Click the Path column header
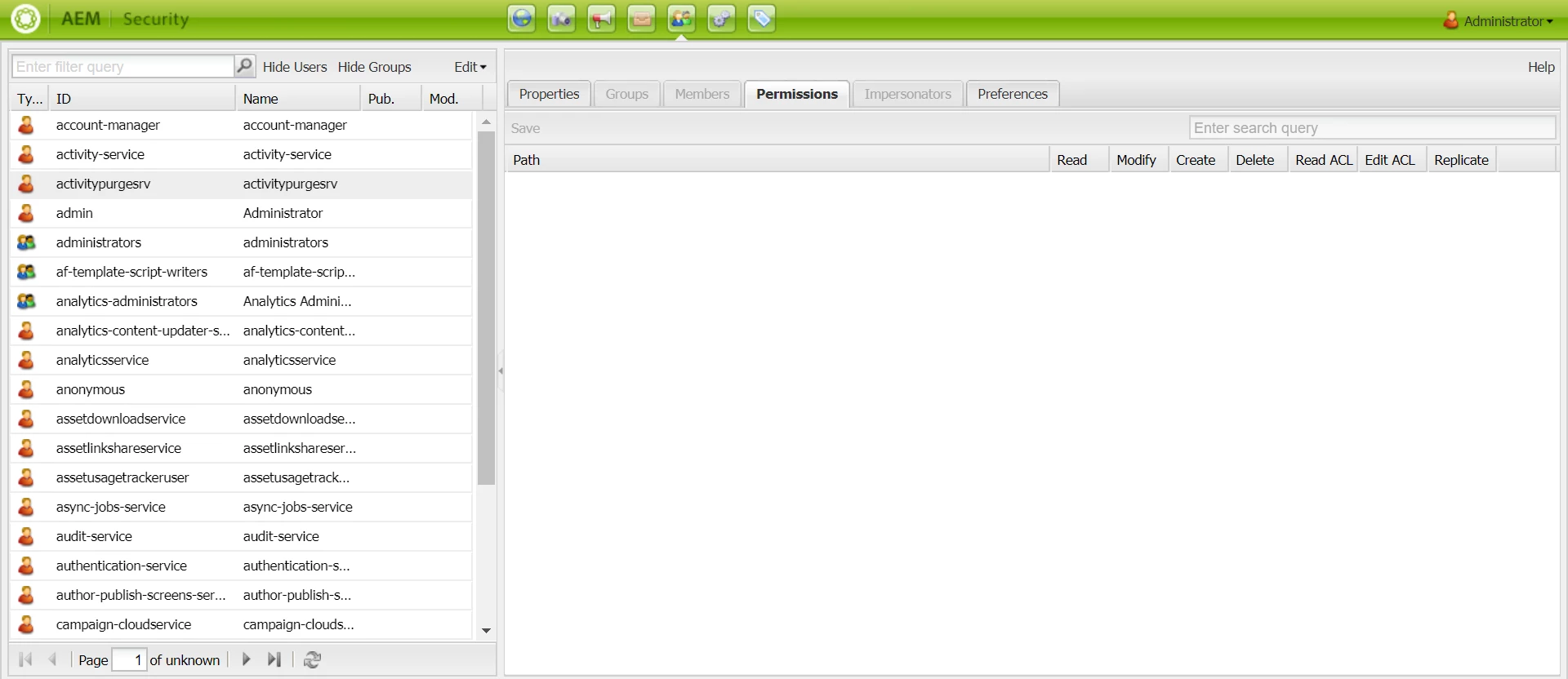Screen dimensions: 1568x679 777,160
